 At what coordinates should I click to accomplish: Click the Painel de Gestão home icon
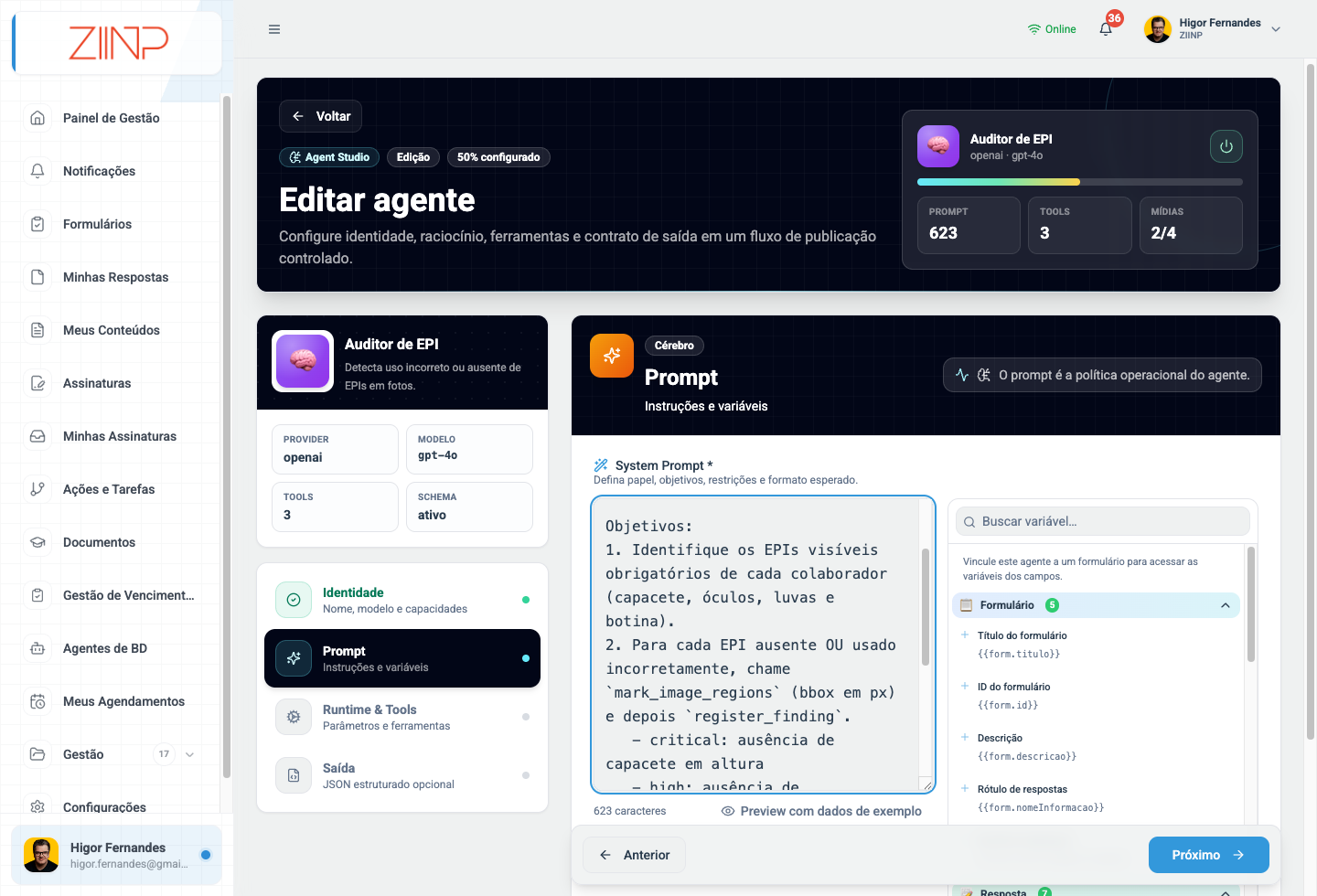click(37, 118)
